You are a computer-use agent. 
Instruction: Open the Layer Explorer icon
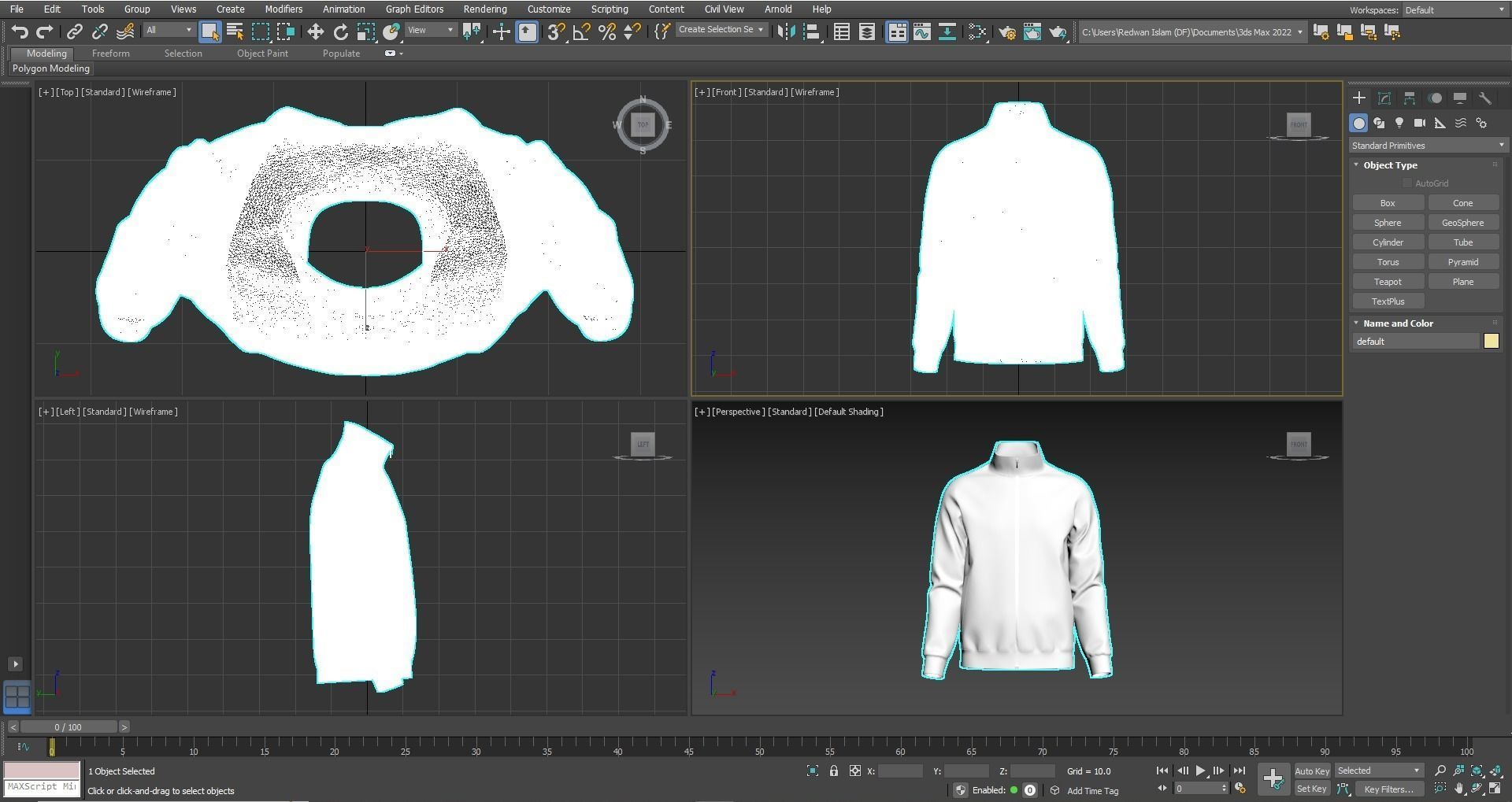pyautogui.click(x=866, y=31)
